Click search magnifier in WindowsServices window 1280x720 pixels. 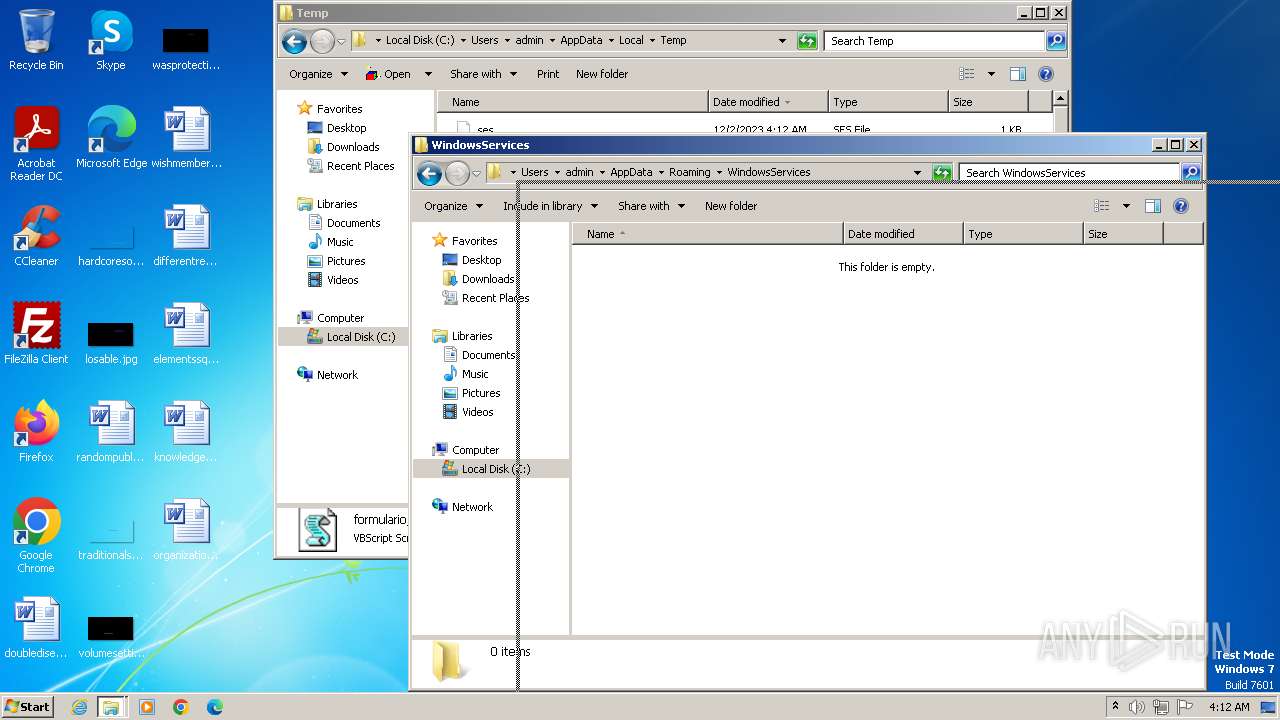(1191, 173)
